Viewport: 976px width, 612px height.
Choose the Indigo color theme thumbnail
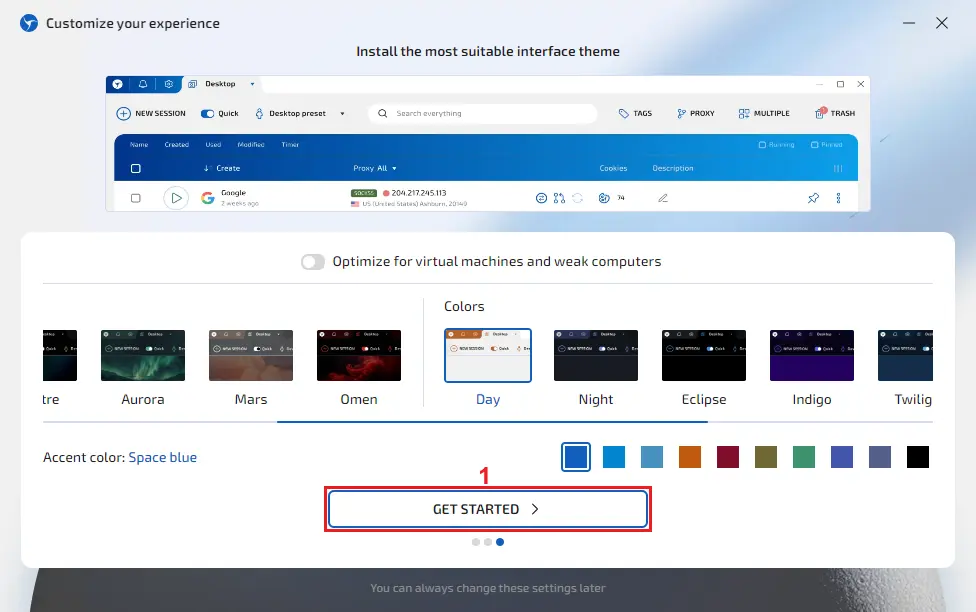coord(812,355)
